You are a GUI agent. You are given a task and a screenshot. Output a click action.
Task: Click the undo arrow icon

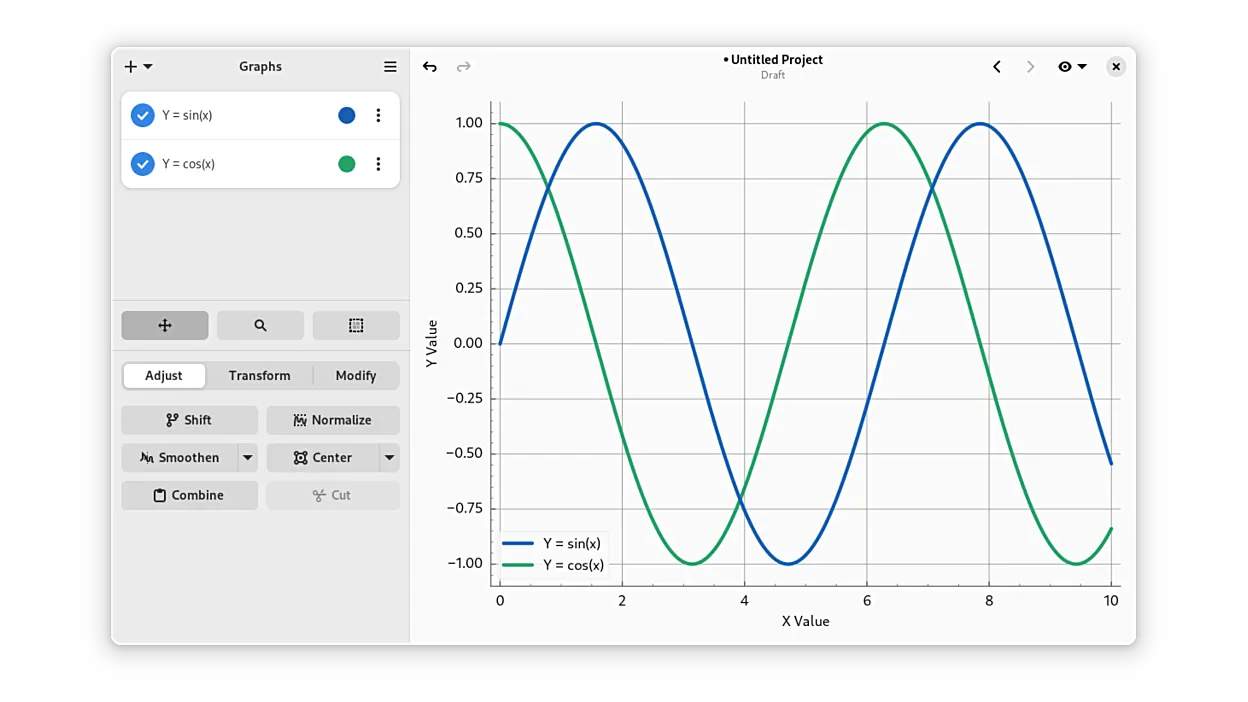coord(430,67)
